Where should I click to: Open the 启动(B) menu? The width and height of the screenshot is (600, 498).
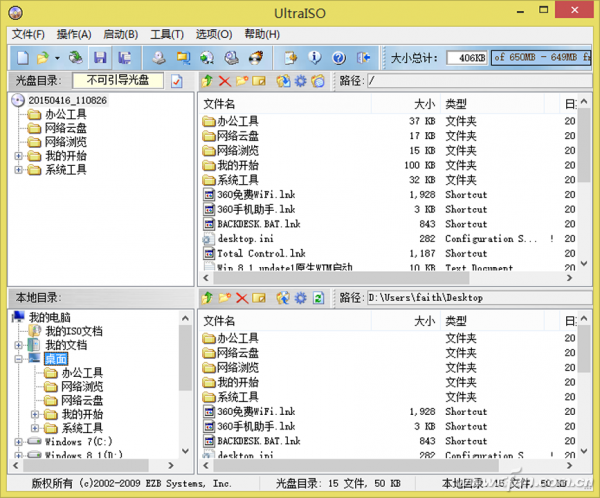121,34
